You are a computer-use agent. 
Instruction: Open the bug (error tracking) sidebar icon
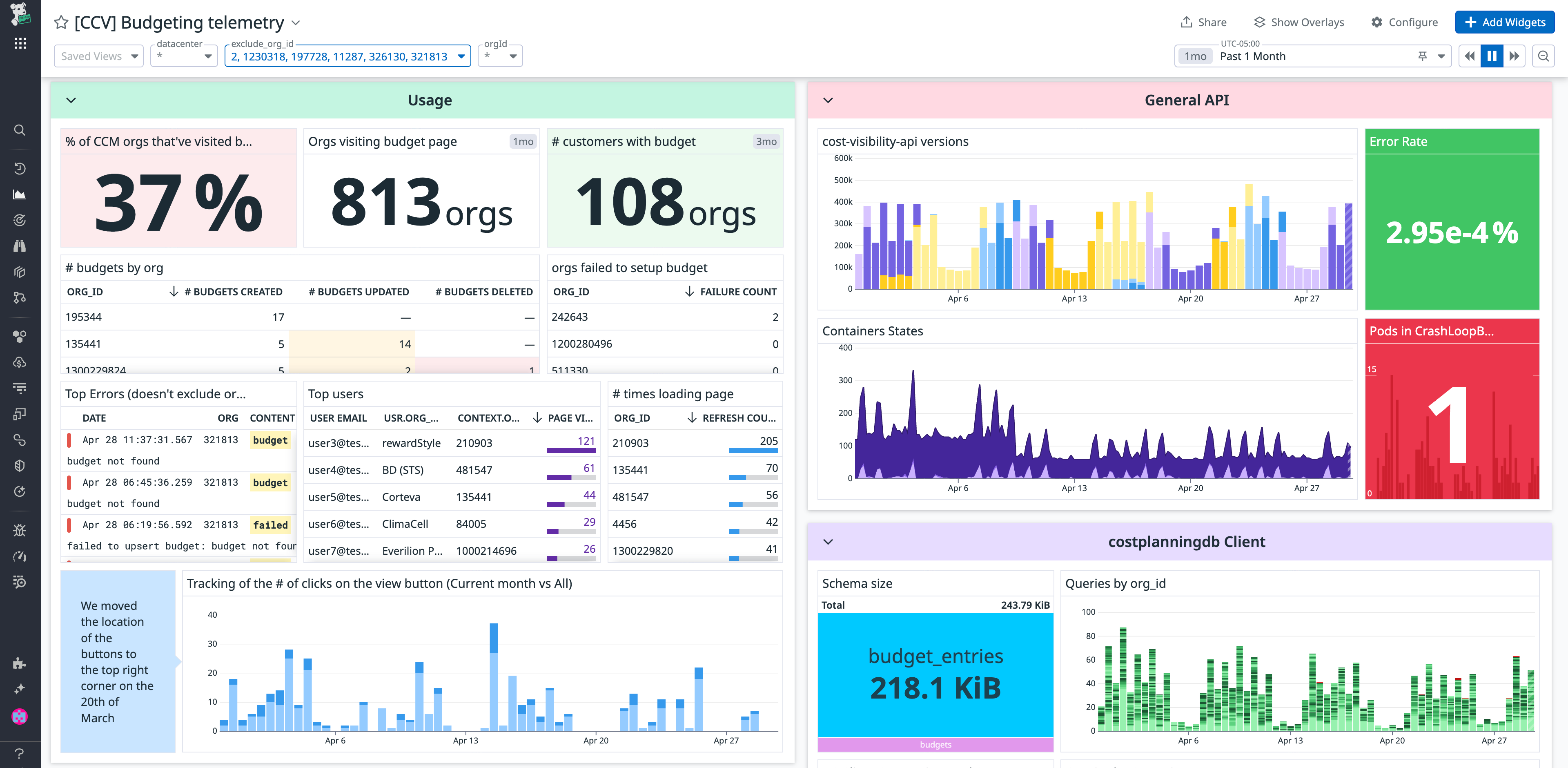[20, 530]
